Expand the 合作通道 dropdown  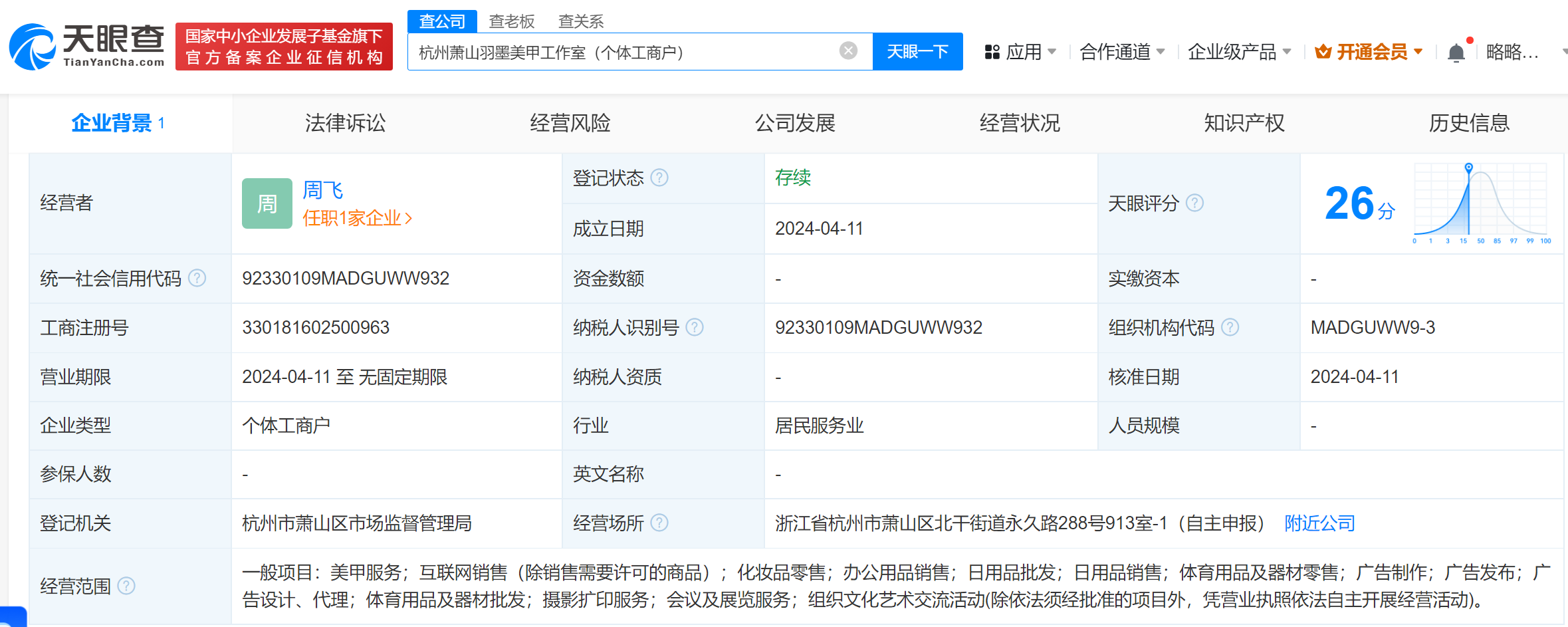[1122, 52]
